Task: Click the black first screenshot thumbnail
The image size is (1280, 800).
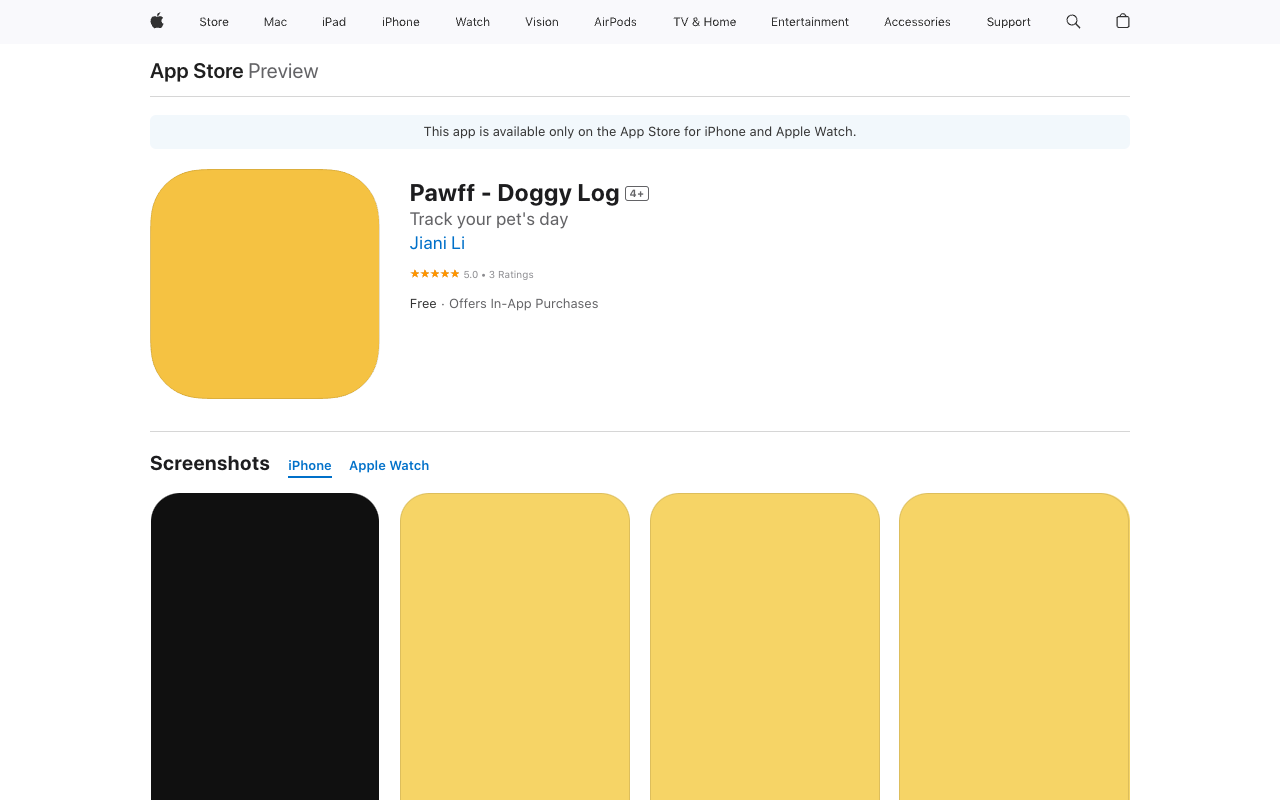Action: pos(265,646)
